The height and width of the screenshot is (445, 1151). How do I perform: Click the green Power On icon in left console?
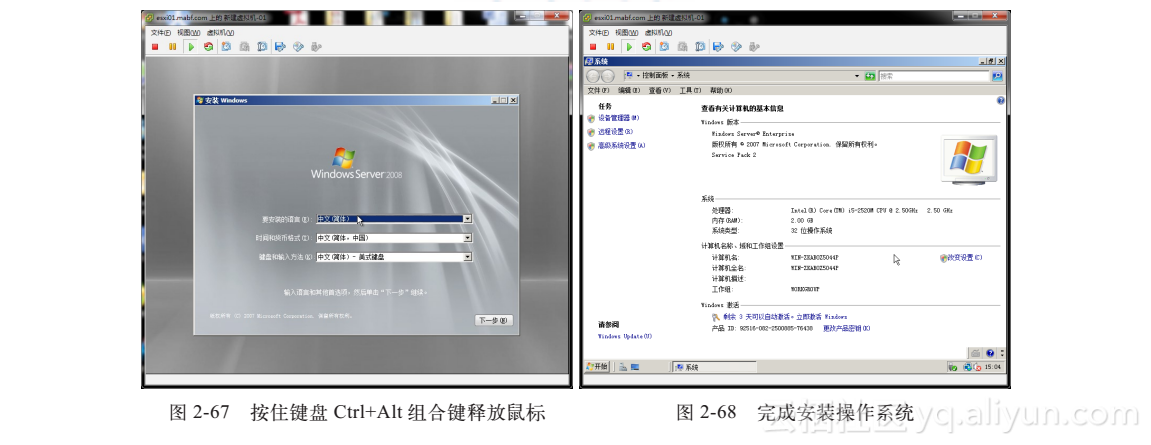click(x=191, y=46)
